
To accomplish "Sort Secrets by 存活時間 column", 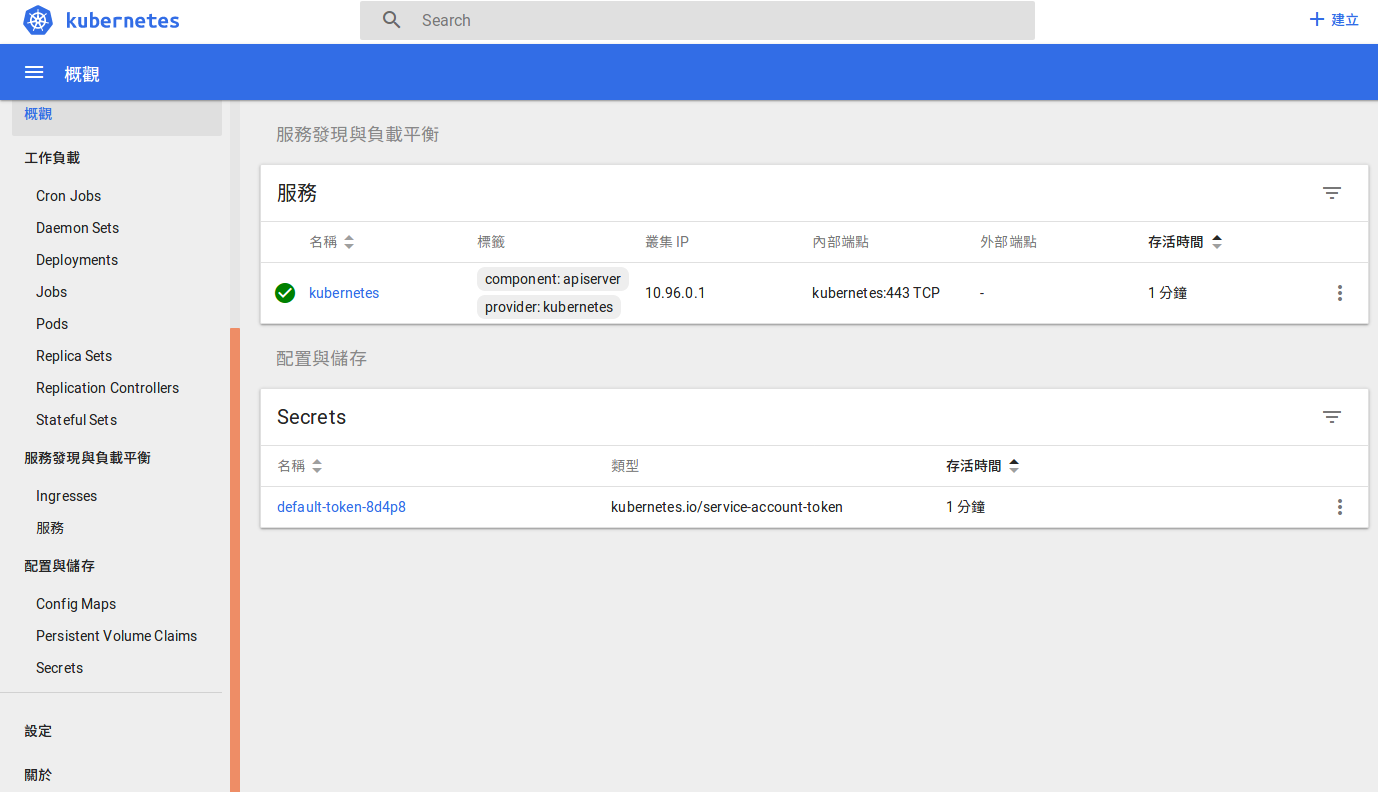I will pyautogui.click(x=982, y=466).
